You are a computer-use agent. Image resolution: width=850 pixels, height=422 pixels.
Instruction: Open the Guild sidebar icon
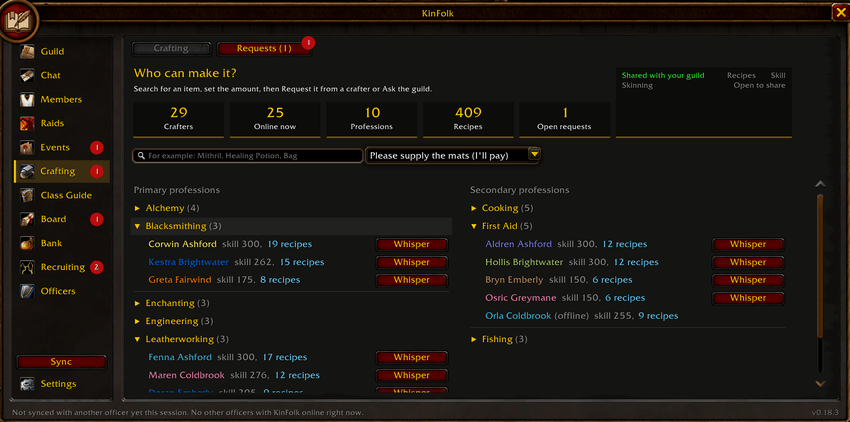(x=28, y=51)
